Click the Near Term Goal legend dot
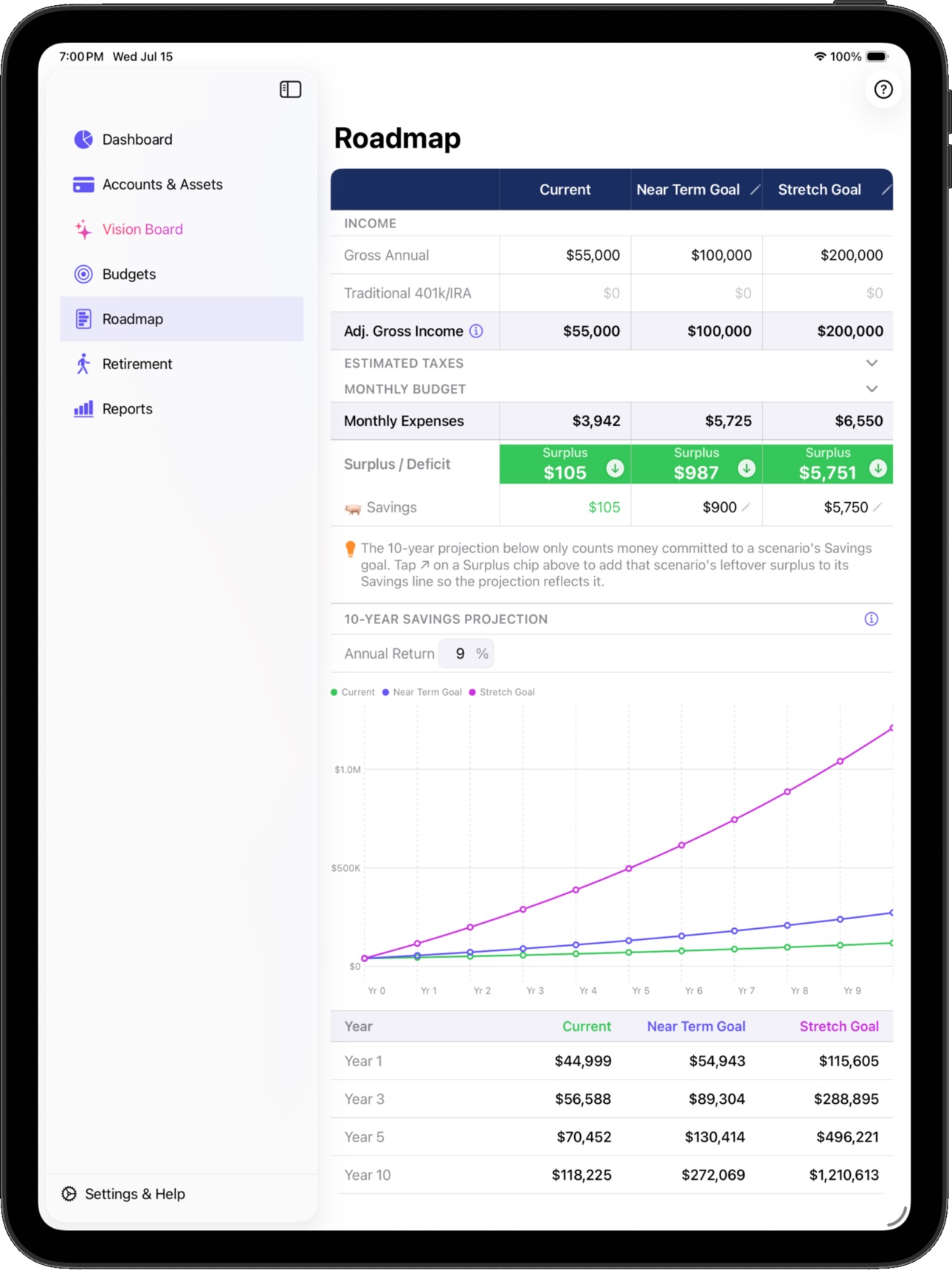This screenshot has width=952, height=1270. click(x=386, y=692)
